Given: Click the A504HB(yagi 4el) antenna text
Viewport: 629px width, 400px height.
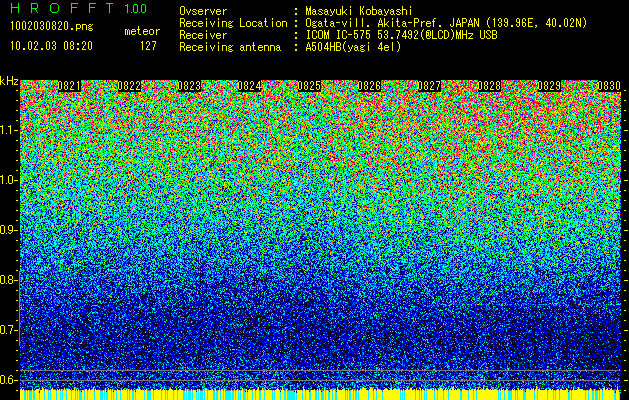Looking at the screenshot, I should pos(353,47).
